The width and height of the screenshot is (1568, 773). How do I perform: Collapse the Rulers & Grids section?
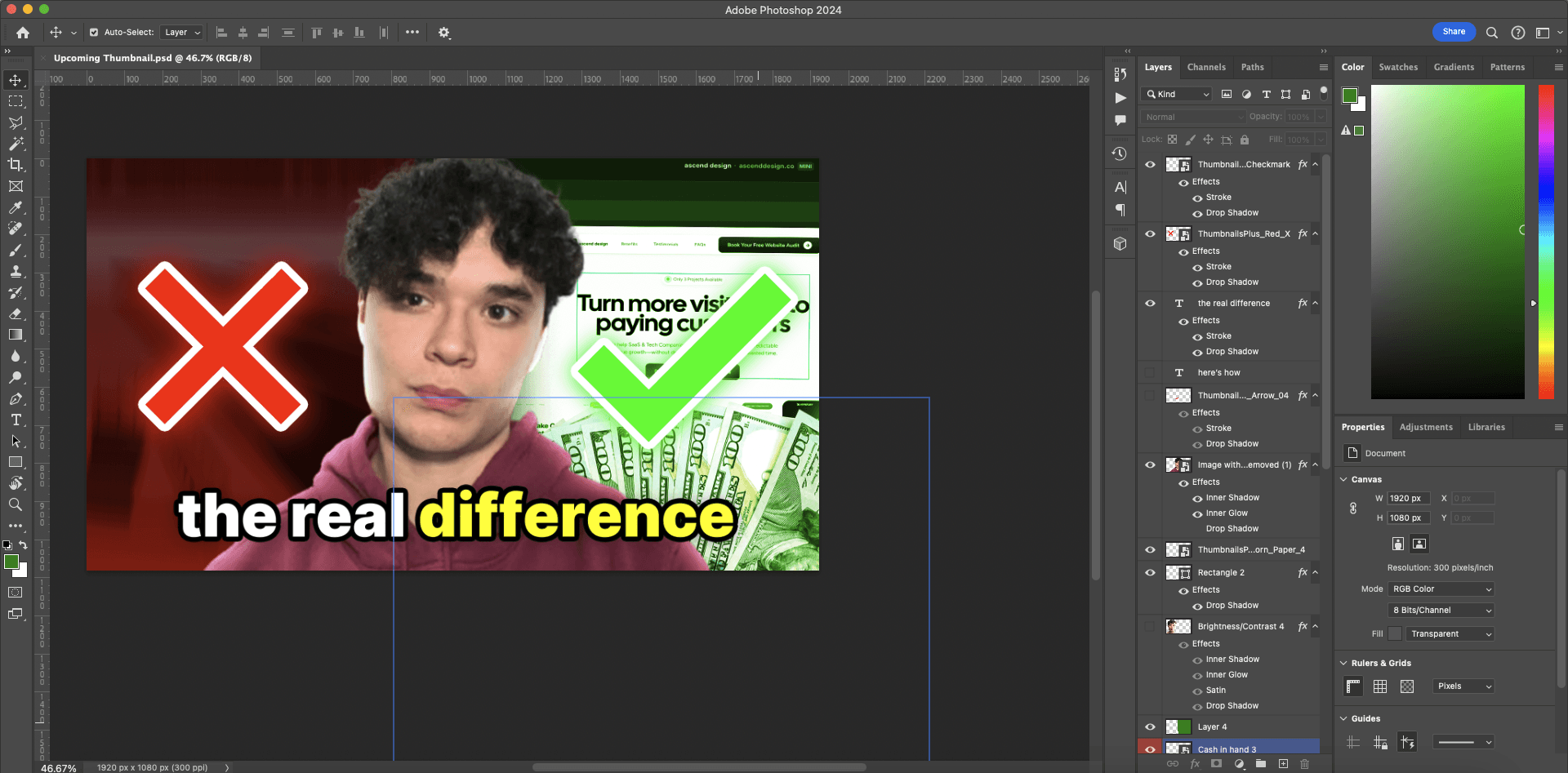click(x=1344, y=664)
